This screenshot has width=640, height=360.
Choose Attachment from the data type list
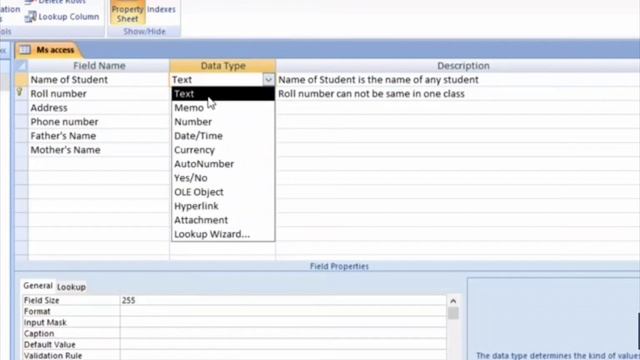click(223, 220)
